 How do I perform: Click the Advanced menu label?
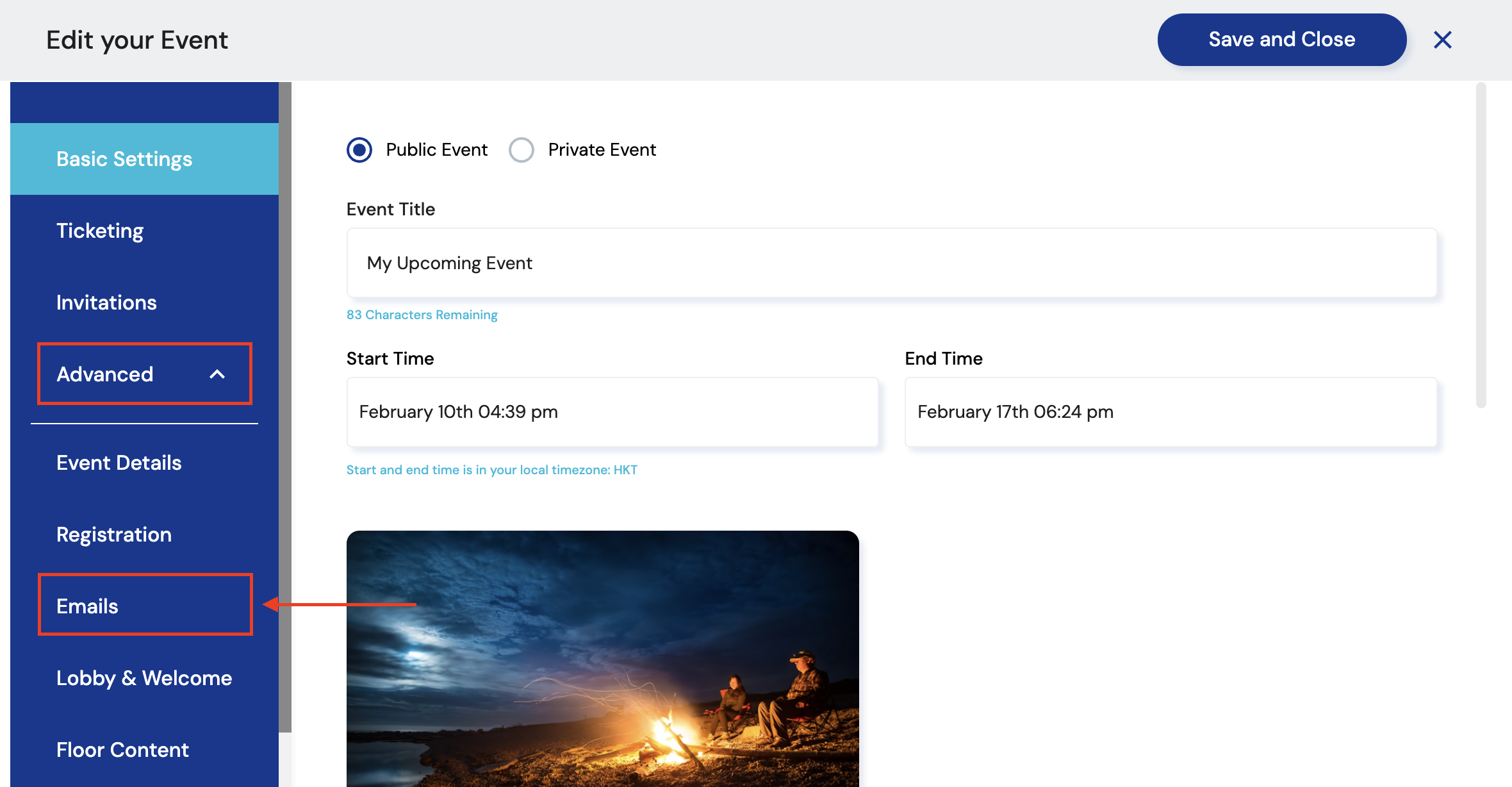105,374
